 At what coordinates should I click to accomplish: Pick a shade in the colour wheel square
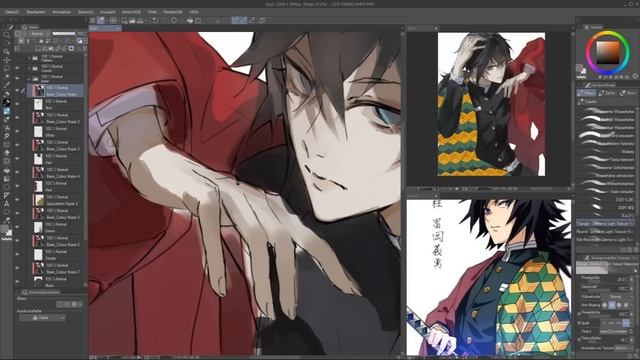click(x=608, y=53)
